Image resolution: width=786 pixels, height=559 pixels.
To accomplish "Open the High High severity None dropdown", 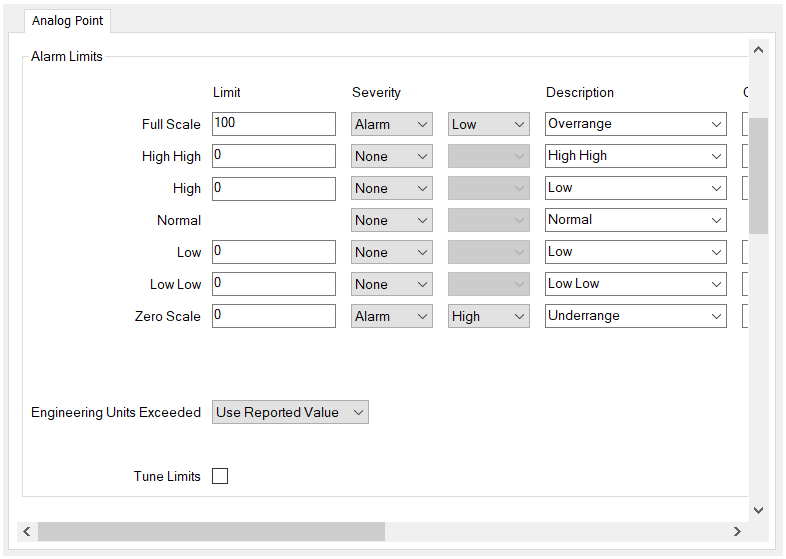I will point(391,156).
